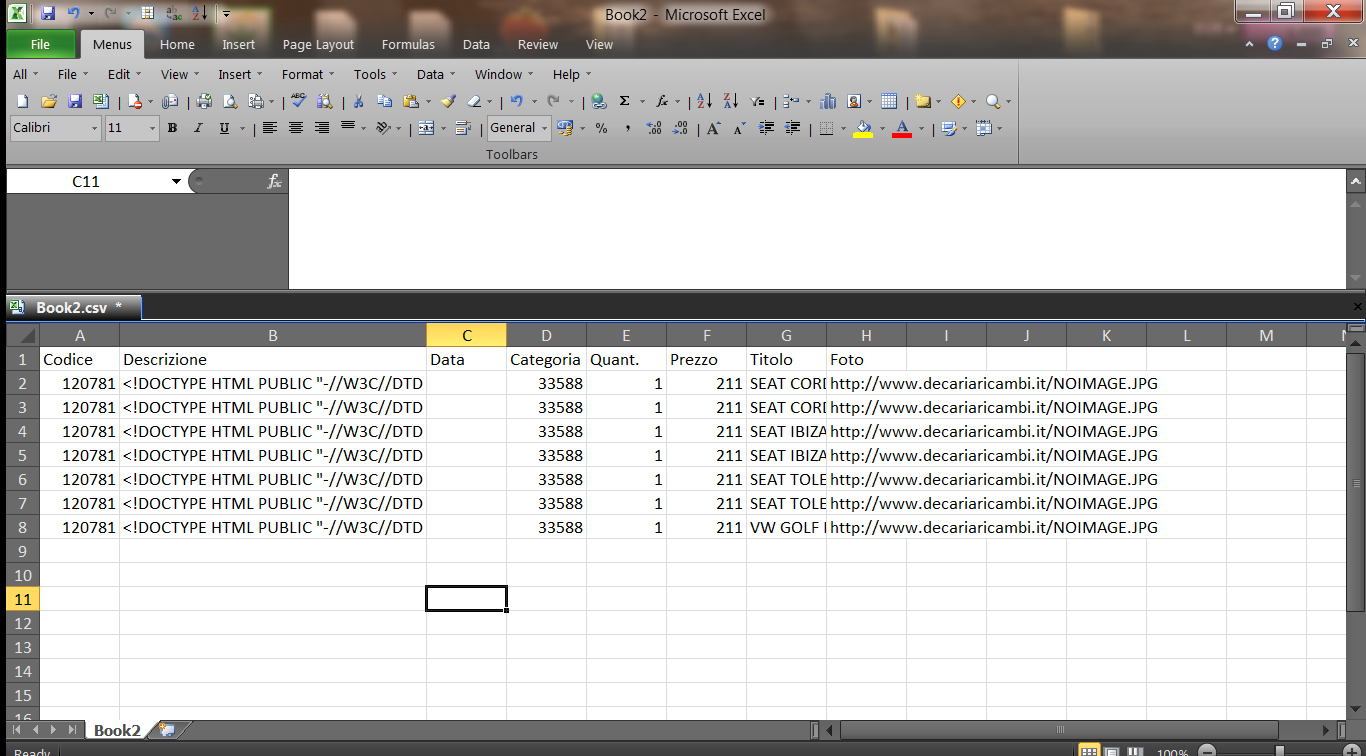The height and width of the screenshot is (756, 1366).
Task: Expand the formula bar with the chevron
Action: (1356, 182)
